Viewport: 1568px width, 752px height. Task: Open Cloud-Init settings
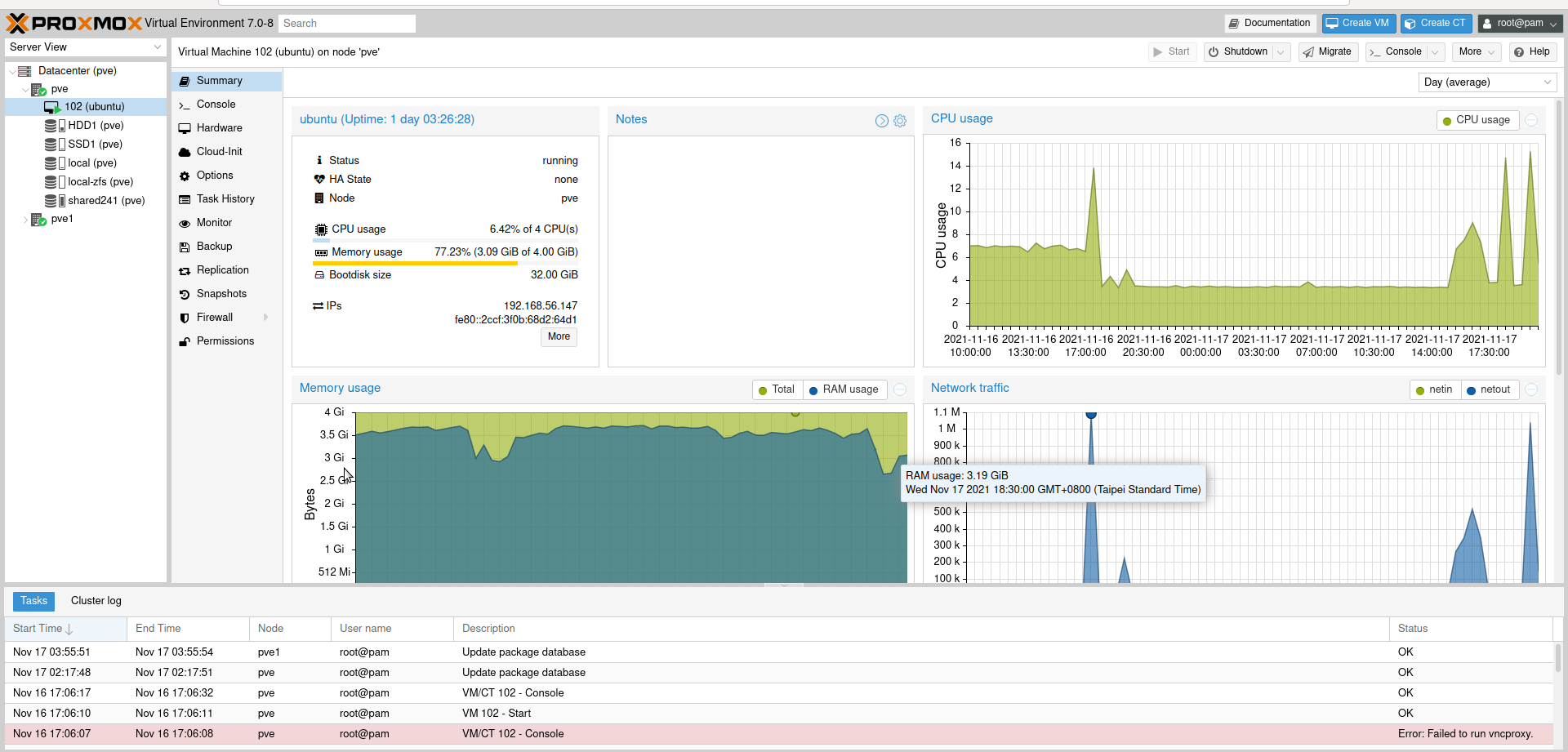[x=227, y=152]
